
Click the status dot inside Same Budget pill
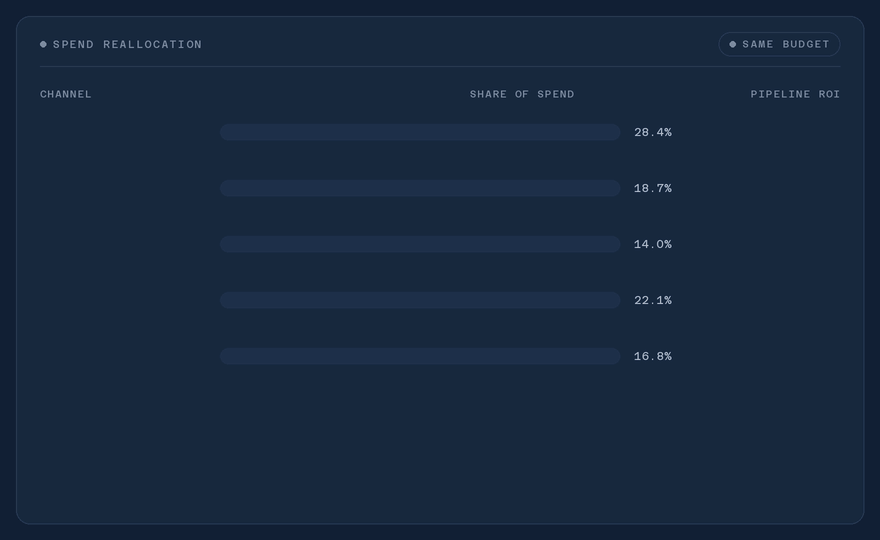[732, 44]
